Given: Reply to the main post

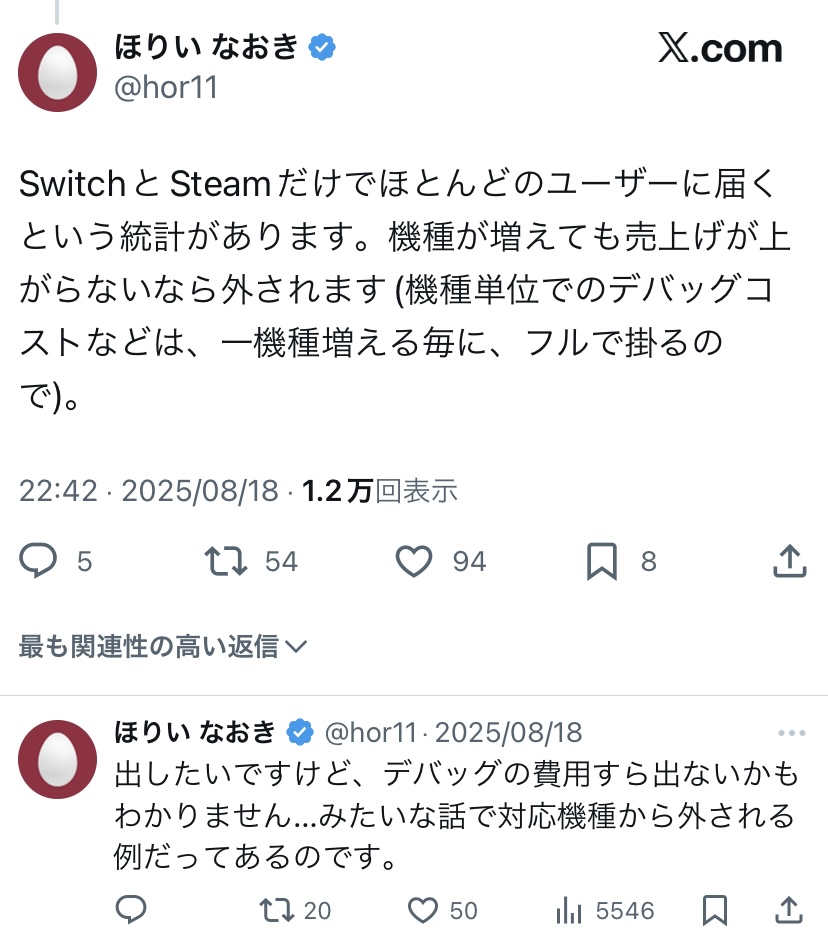Looking at the screenshot, I should click(39, 562).
